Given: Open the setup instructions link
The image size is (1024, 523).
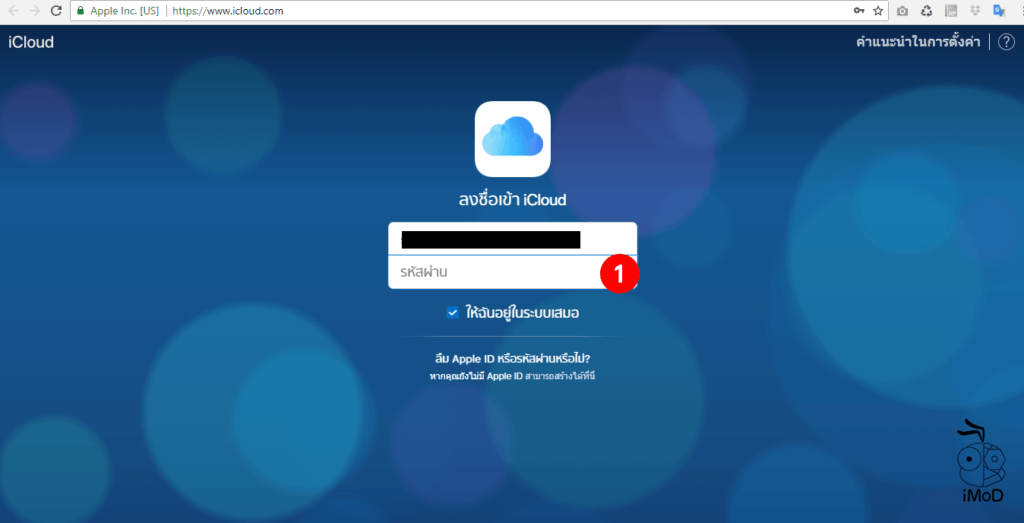Looking at the screenshot, I should 918,42.
